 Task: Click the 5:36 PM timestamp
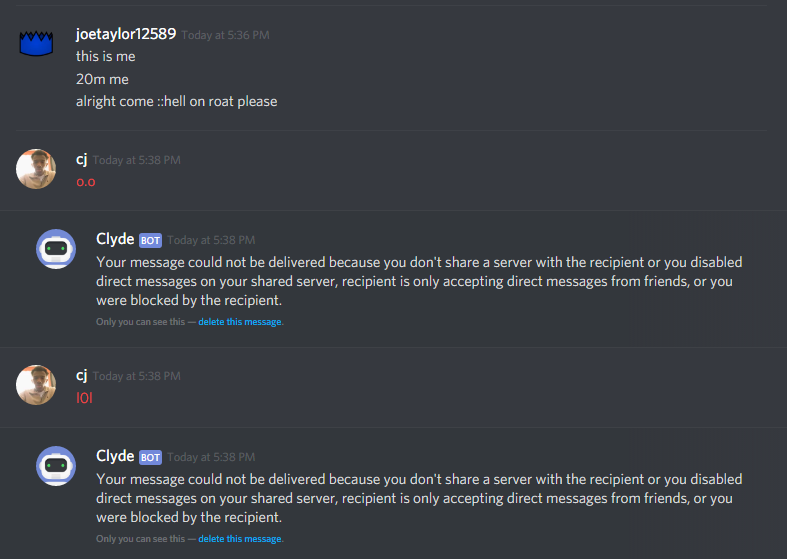point(225,35)
